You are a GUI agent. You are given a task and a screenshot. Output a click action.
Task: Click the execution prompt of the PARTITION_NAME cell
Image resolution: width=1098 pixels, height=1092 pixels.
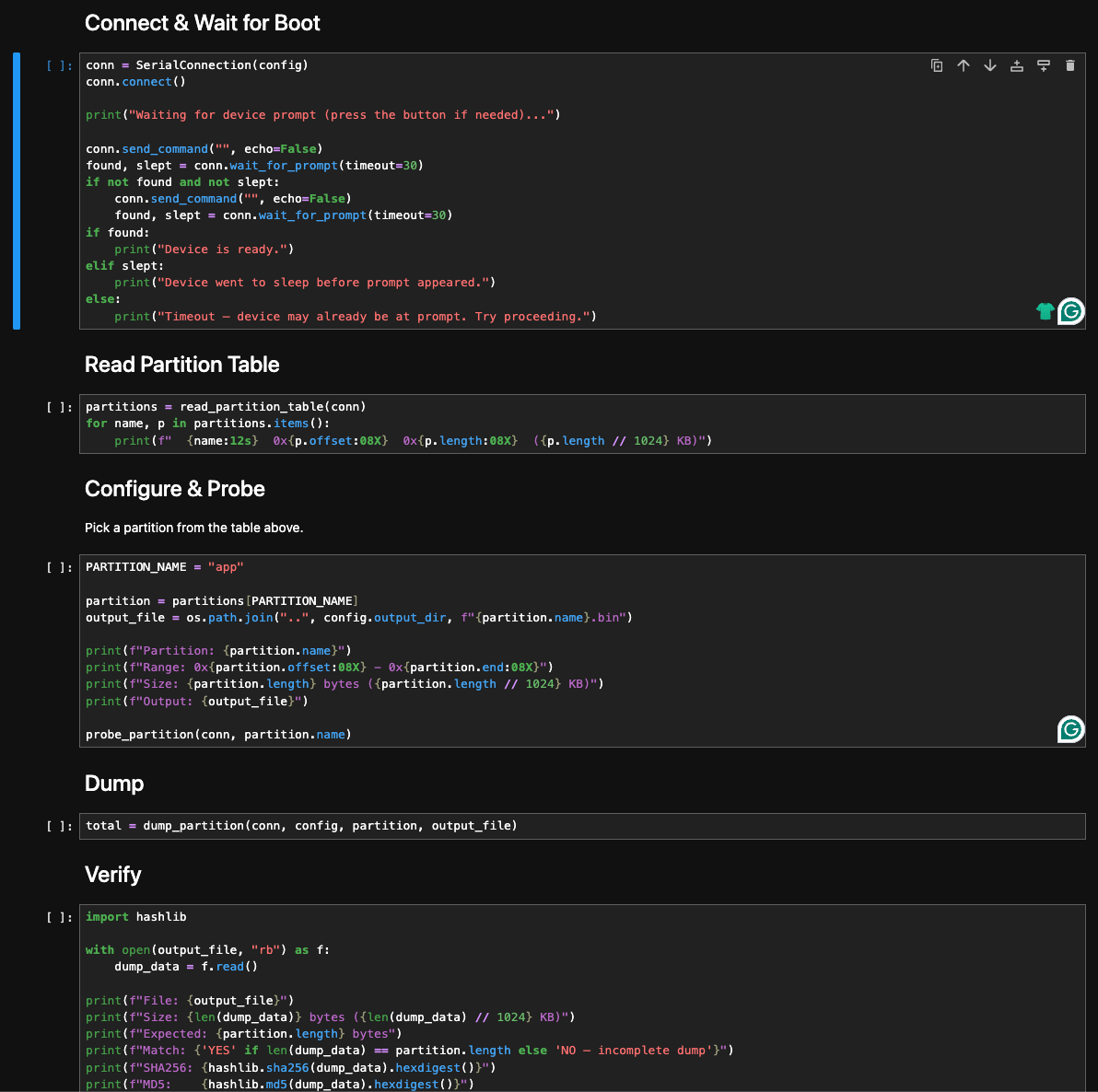pyautogui.click(x=60, y=567)
